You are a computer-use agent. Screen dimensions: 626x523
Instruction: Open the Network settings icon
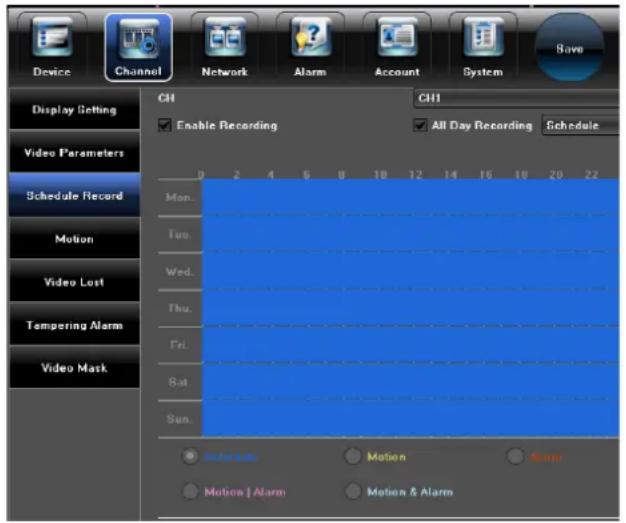[225, 47]
